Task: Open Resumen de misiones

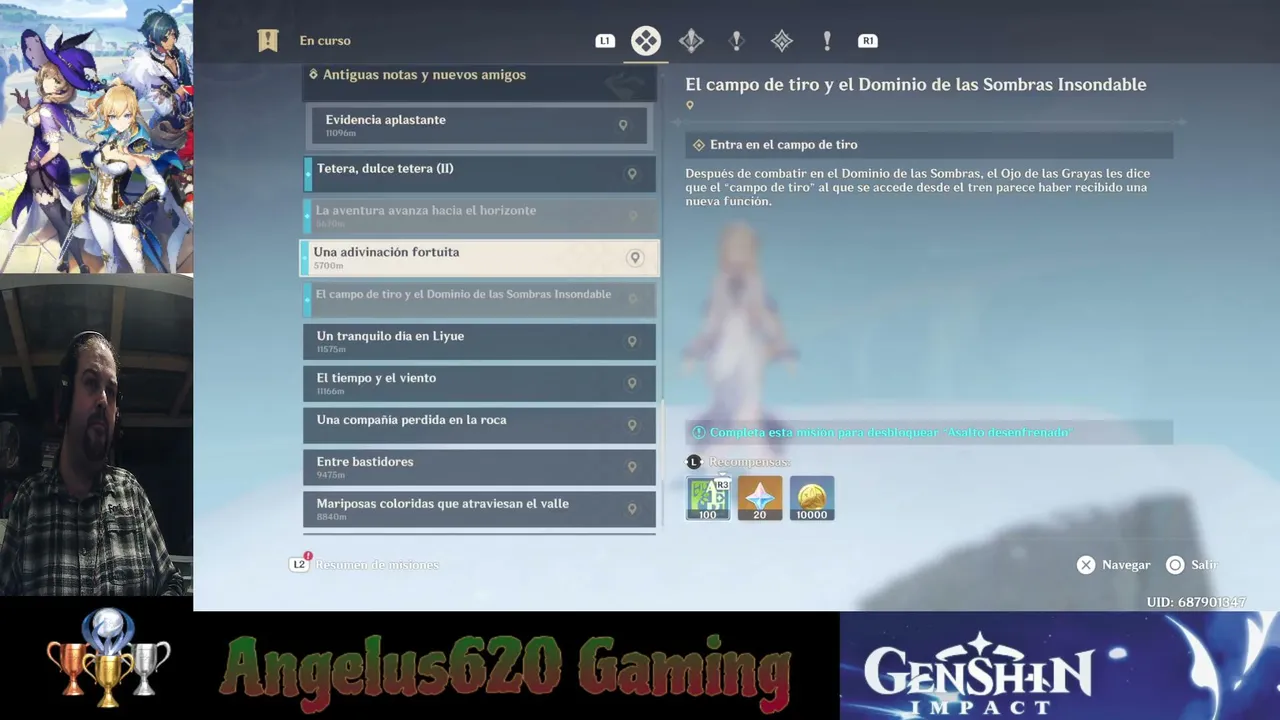Action: pyautogui.click(x=377, y=565)
